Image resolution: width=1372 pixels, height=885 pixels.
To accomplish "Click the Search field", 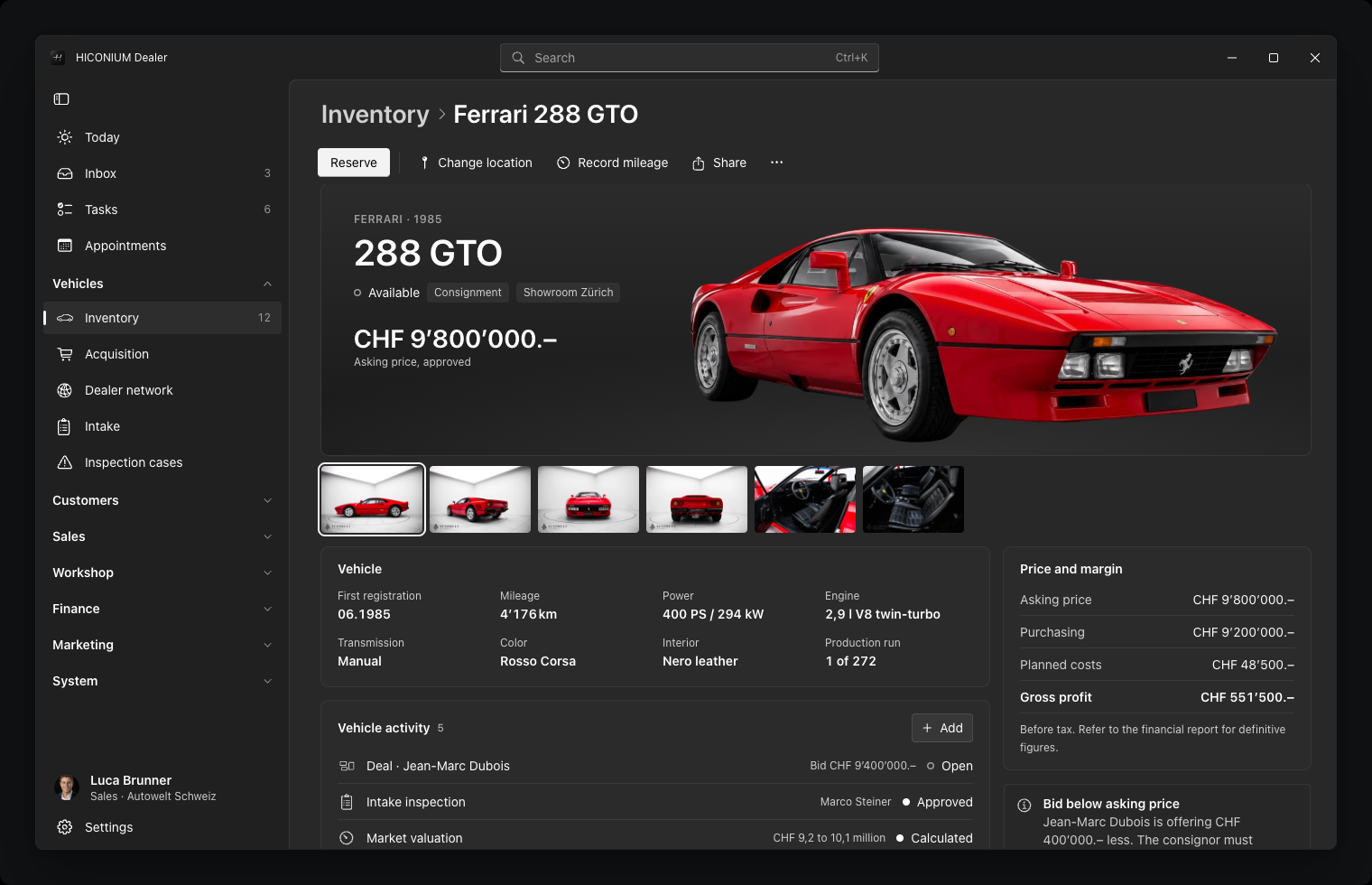I will tap(690, 58).
